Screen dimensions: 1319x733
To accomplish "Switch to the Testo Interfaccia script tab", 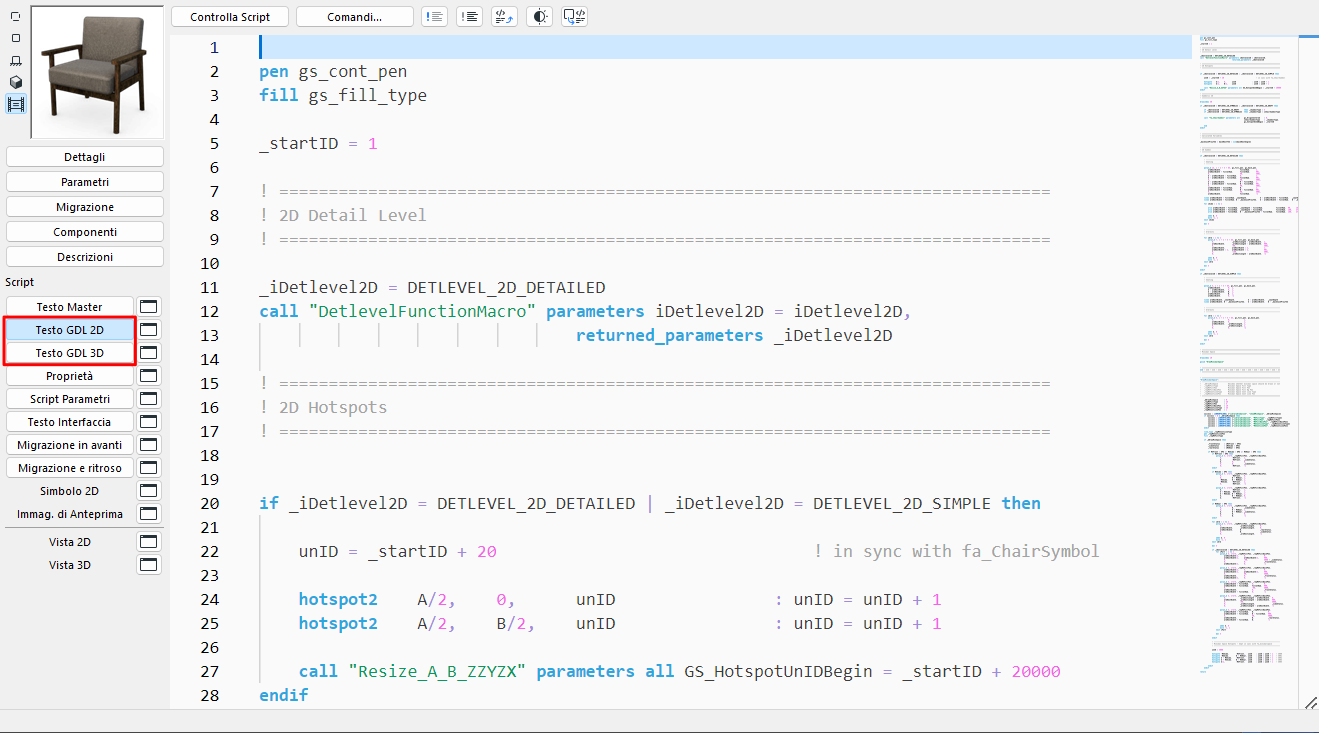I will [x=69, y=421].
